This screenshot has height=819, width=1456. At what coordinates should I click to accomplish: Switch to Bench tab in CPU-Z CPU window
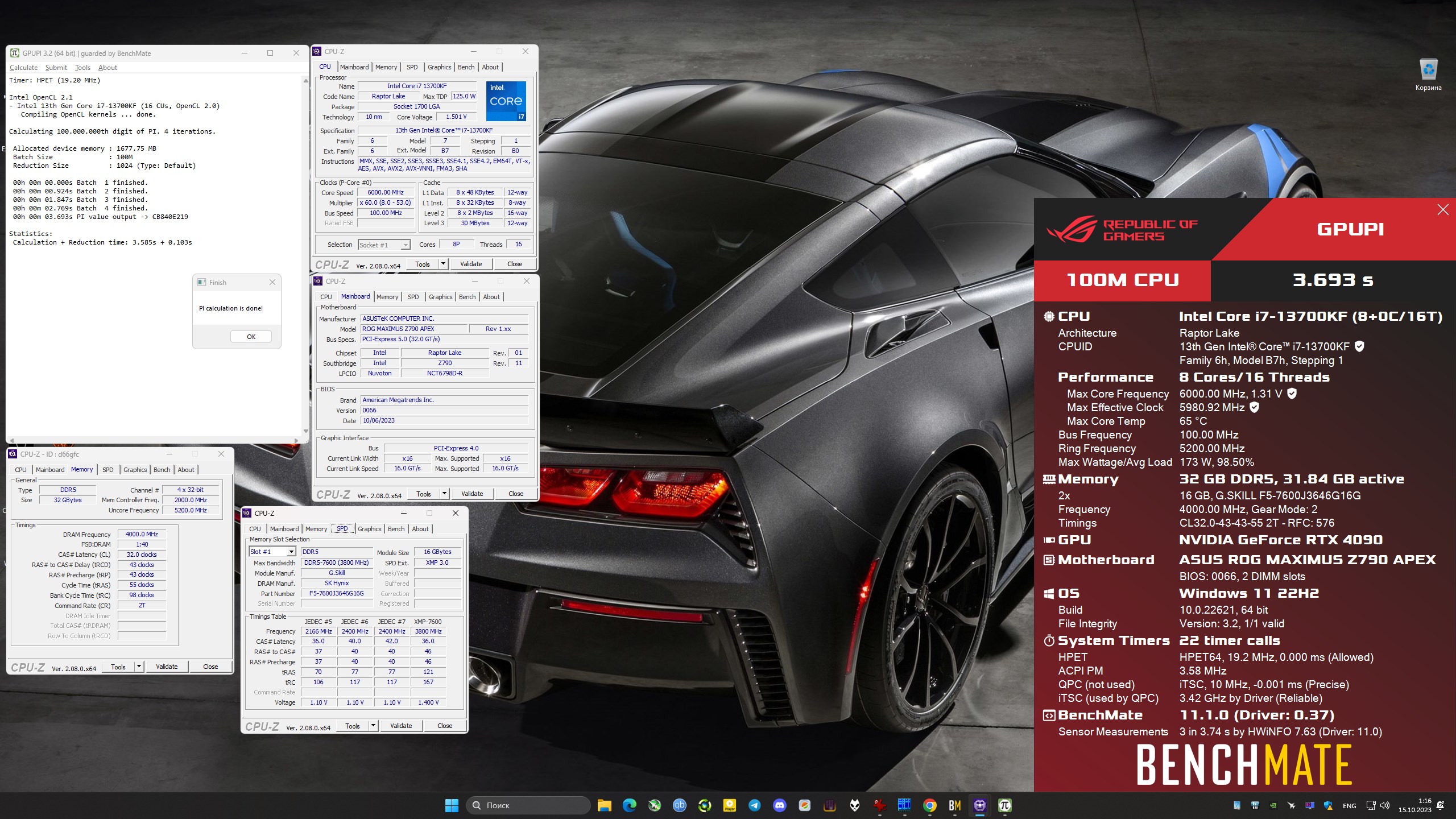coord(466,67)
